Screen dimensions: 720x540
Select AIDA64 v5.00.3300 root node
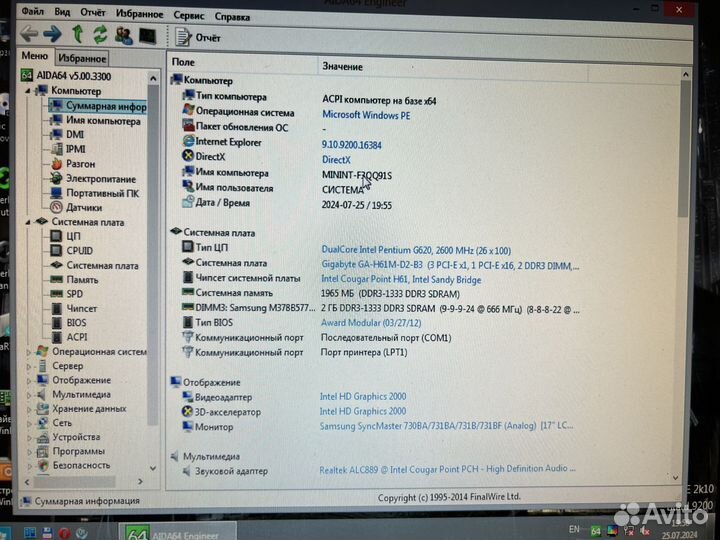[x=67, y=76]
